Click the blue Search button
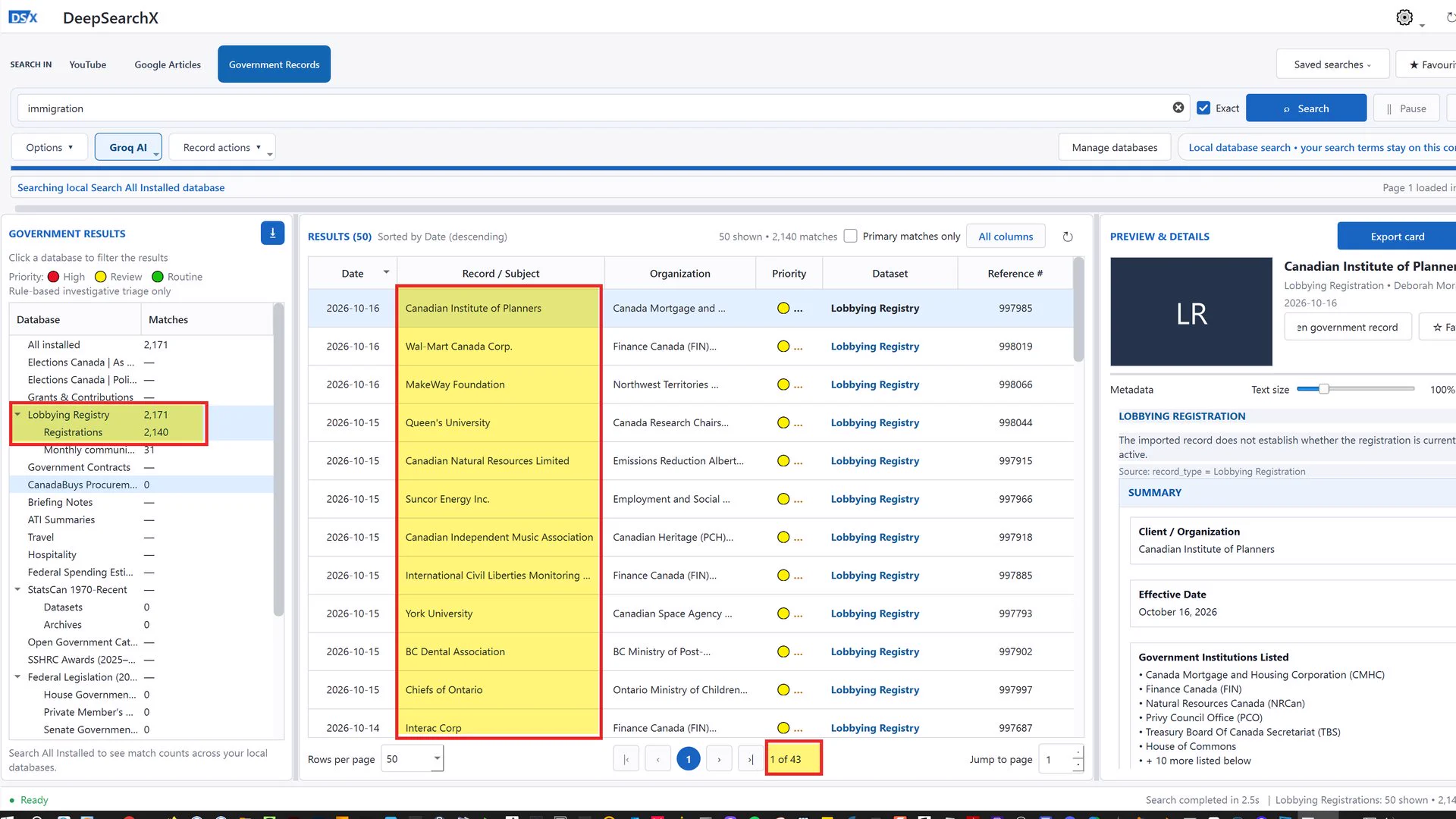Viewport: 1456px width, 819px height. [x=1306, y=108]
